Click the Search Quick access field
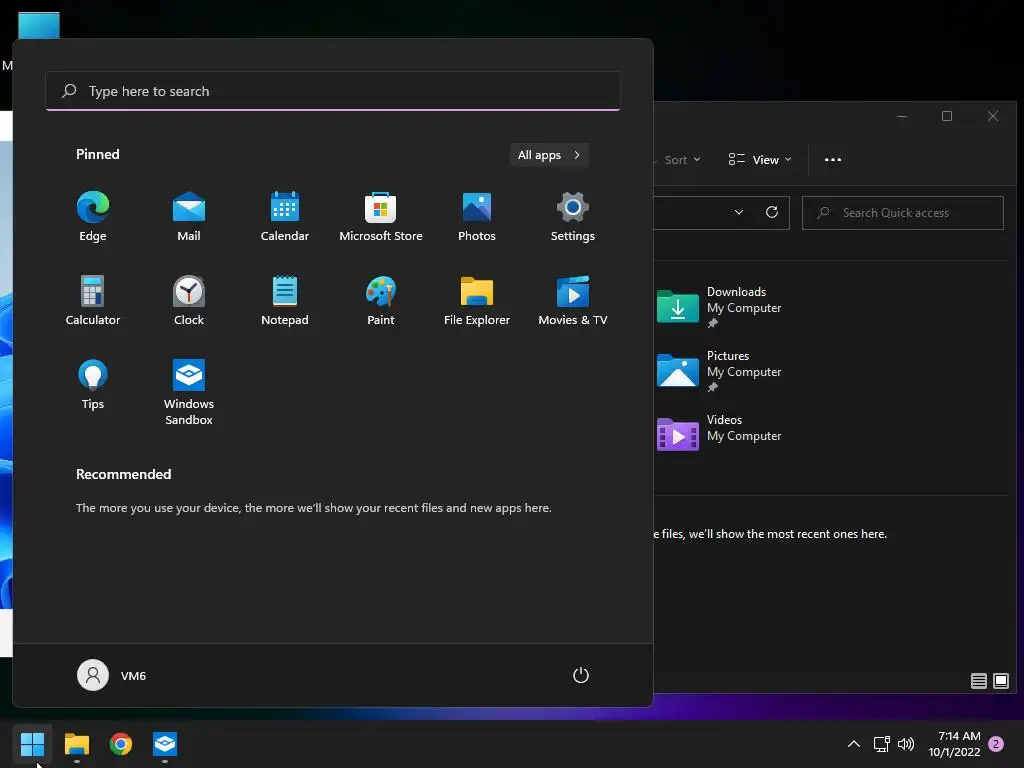The width and height of the screenshot is (1024, 768). 903,213
